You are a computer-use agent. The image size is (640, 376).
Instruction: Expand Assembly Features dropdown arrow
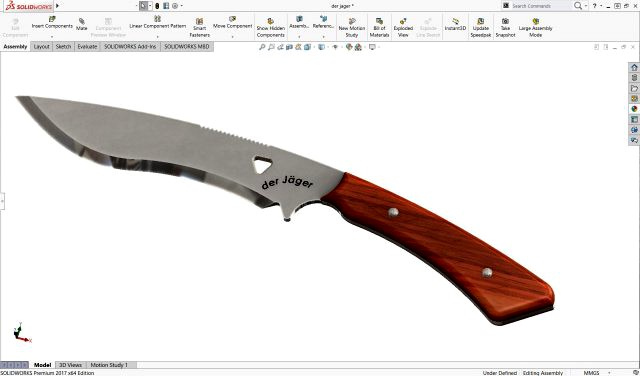[299, 36]
